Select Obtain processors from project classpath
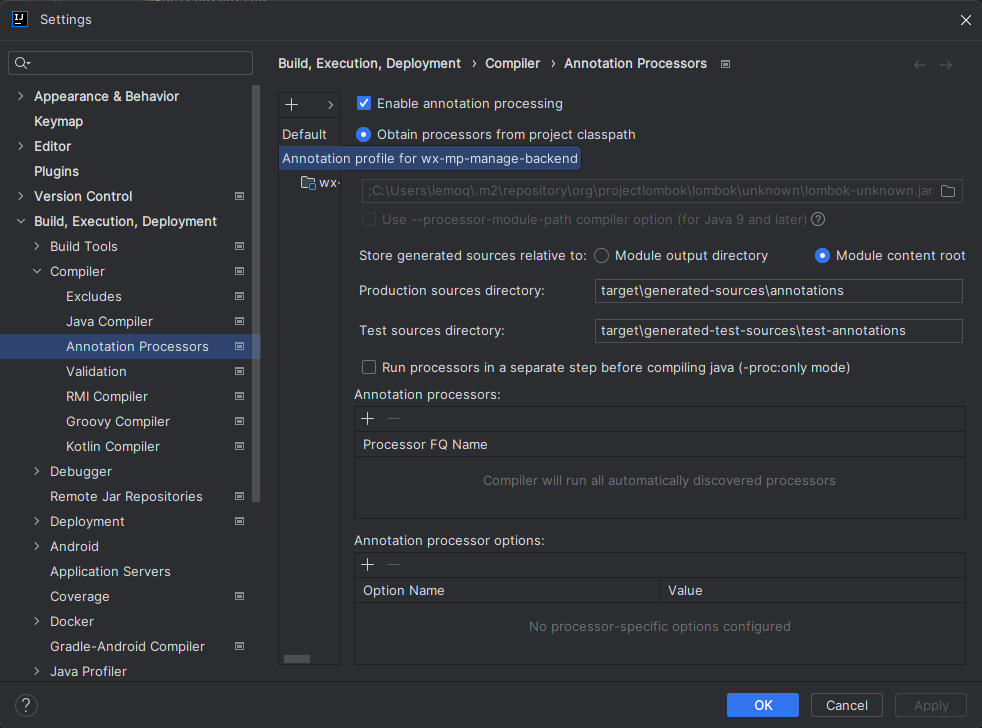Viewport: 982px width, 728px height. point(363,135)
